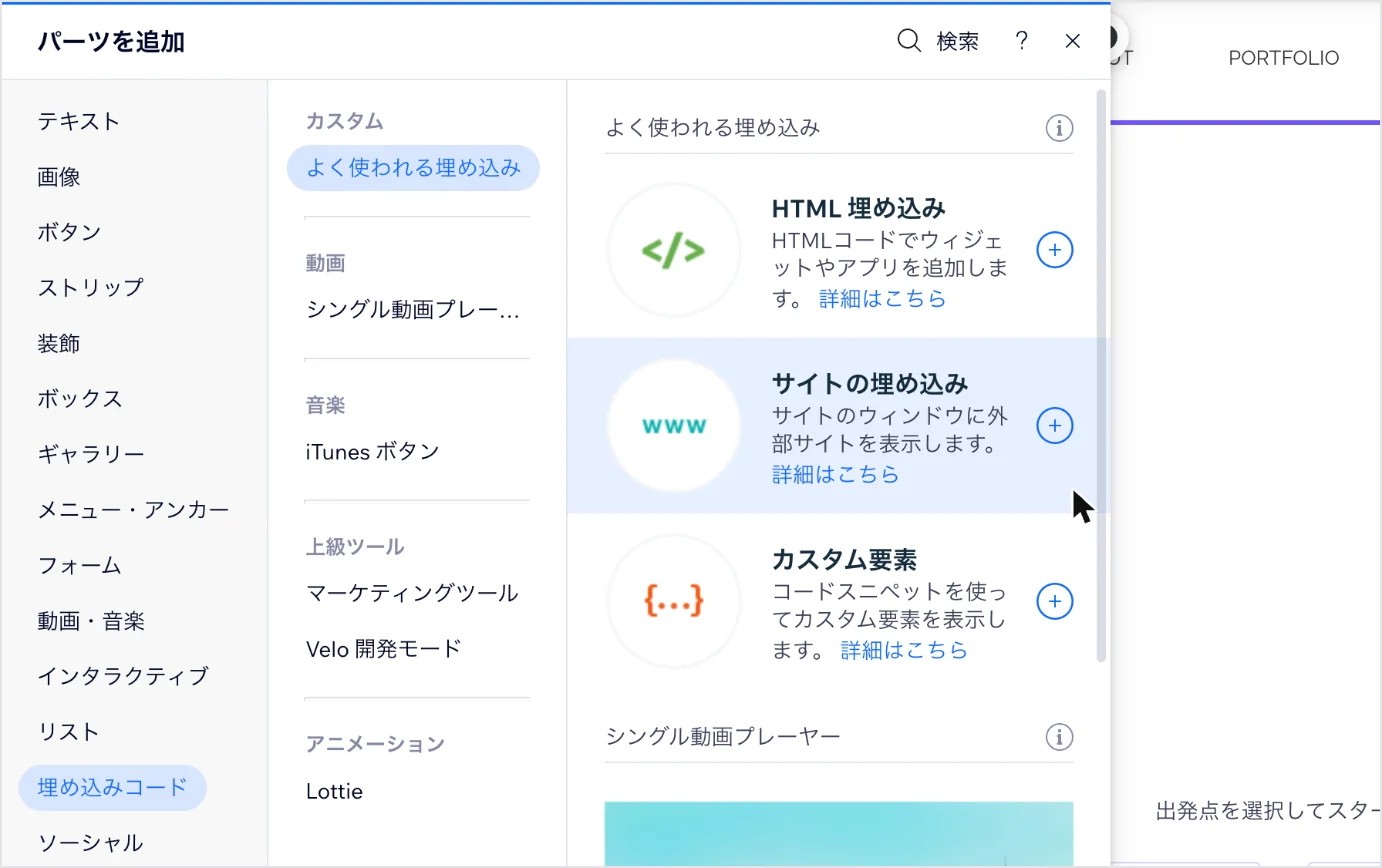Open help with the question mark icon
The image size is (1382, 868).
tap(1021, 41)
